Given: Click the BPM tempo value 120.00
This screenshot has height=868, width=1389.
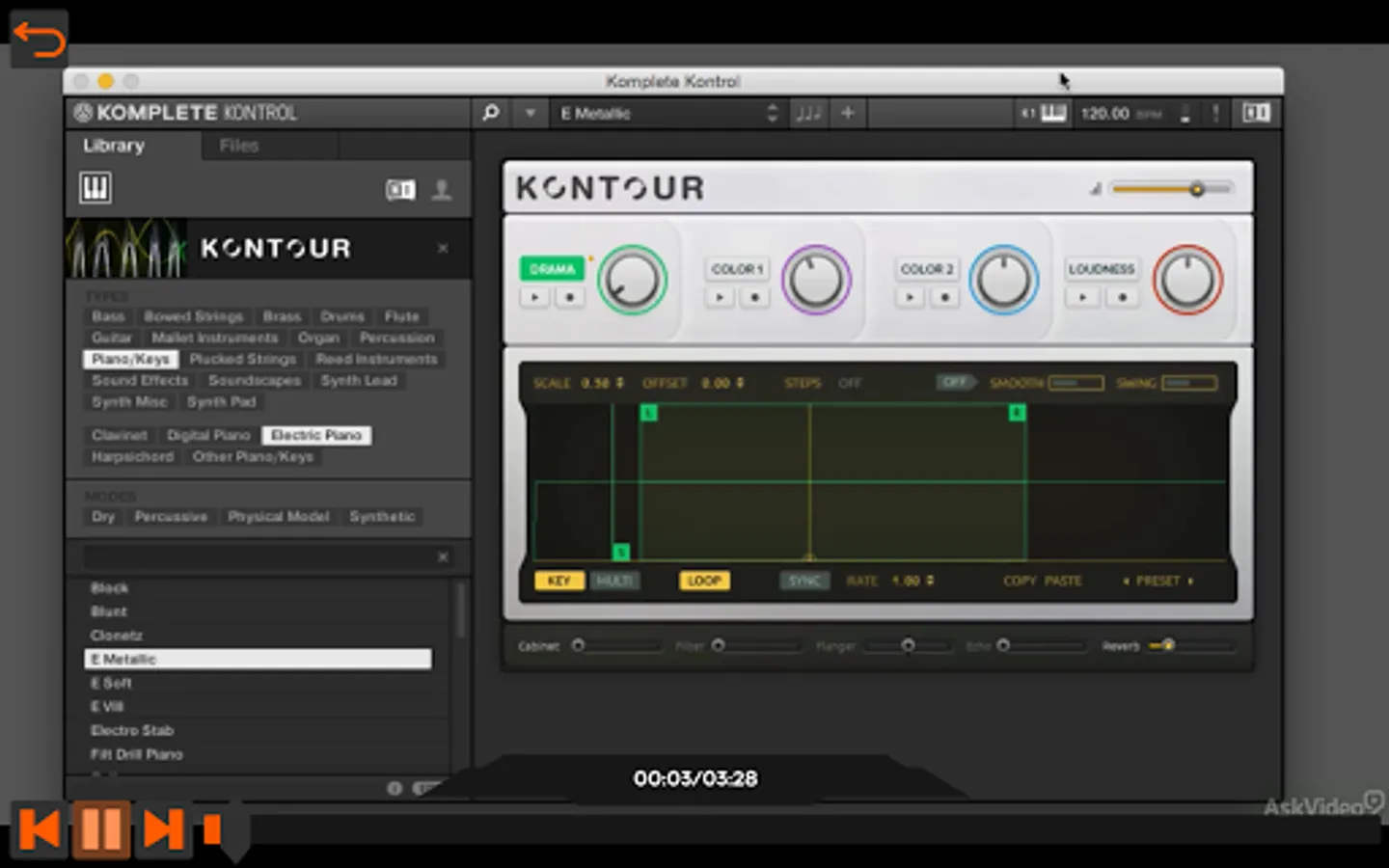Looking at the screenshot, I should pyautogui.click(x=1104, y=113).
